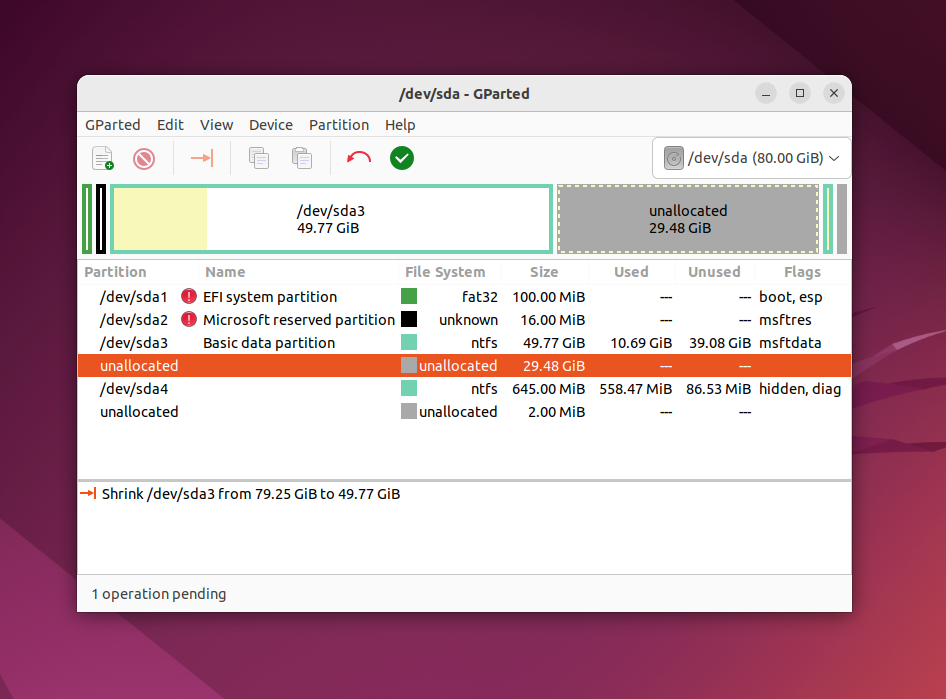Select the 29.48 GiB unallocated graphic block
946x699 pixels.
[688, 219]
